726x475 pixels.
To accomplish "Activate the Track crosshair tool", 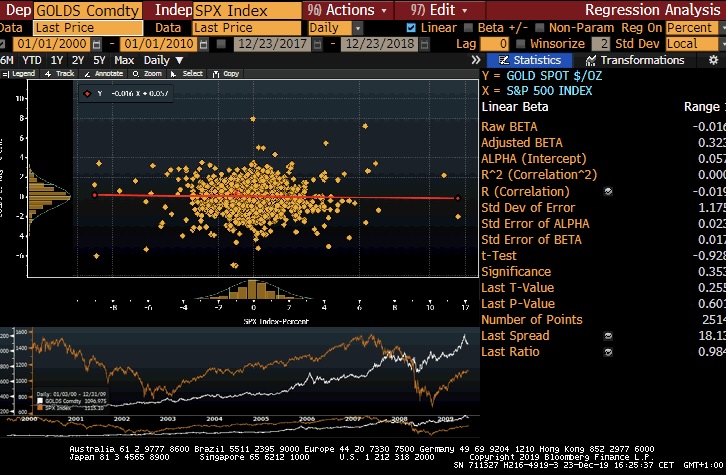I will (x=59, y=74).
